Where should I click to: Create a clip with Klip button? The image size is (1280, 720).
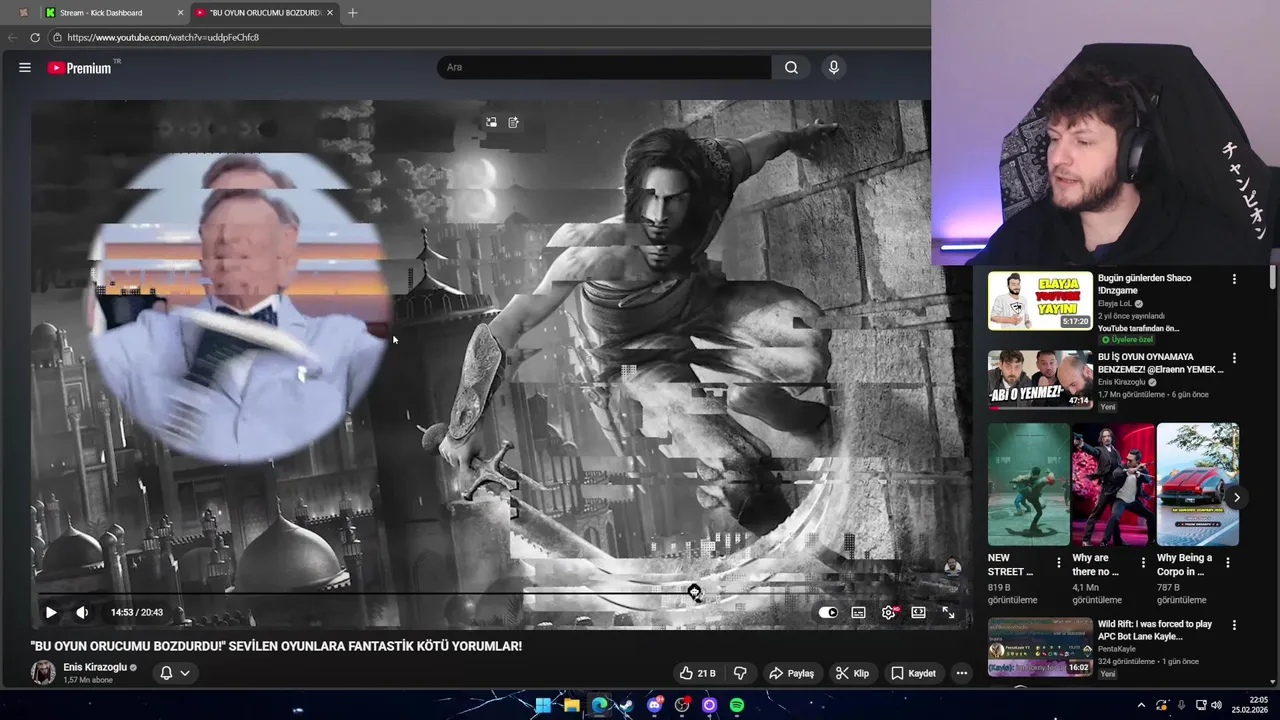852,673
